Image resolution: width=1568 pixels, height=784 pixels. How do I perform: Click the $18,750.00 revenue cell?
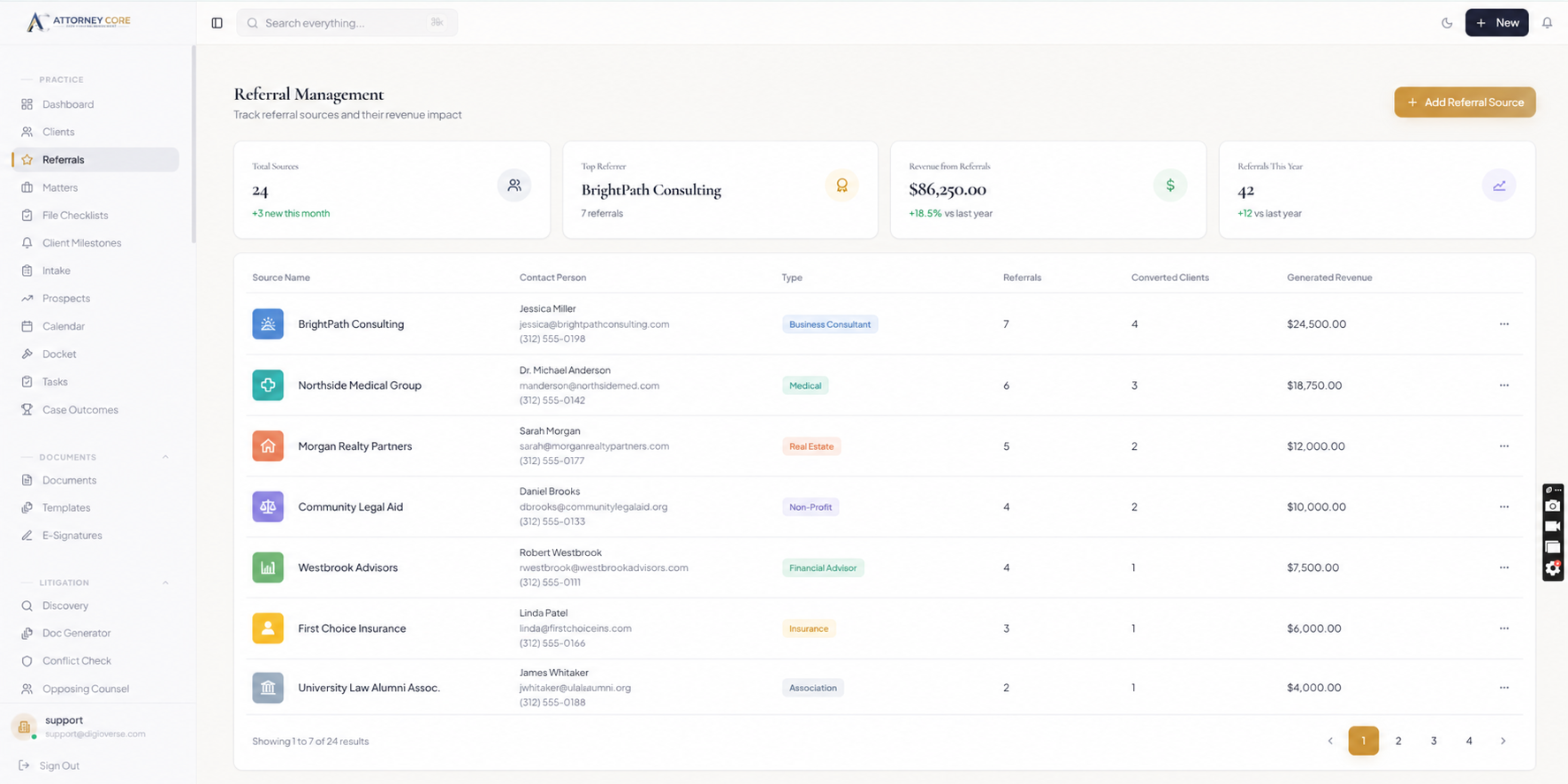(x=1314, y=385)
